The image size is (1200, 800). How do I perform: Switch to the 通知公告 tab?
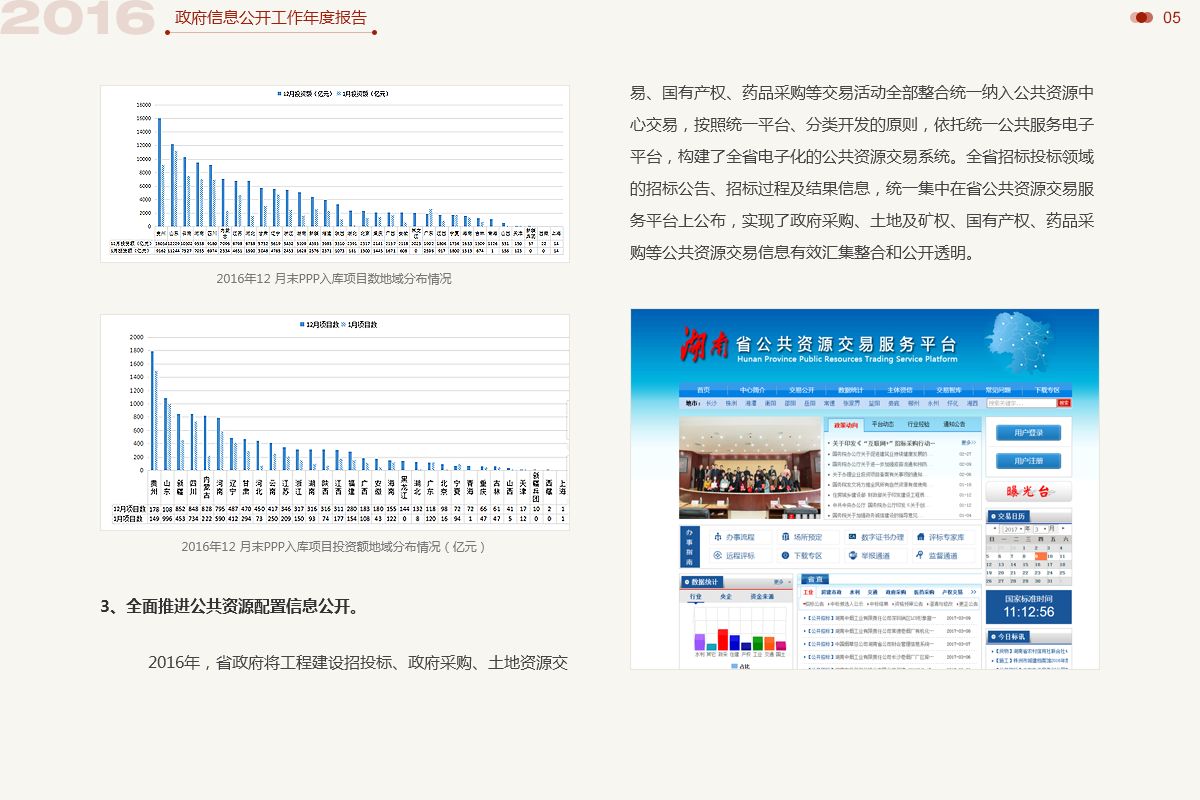(x=954, y=425)
